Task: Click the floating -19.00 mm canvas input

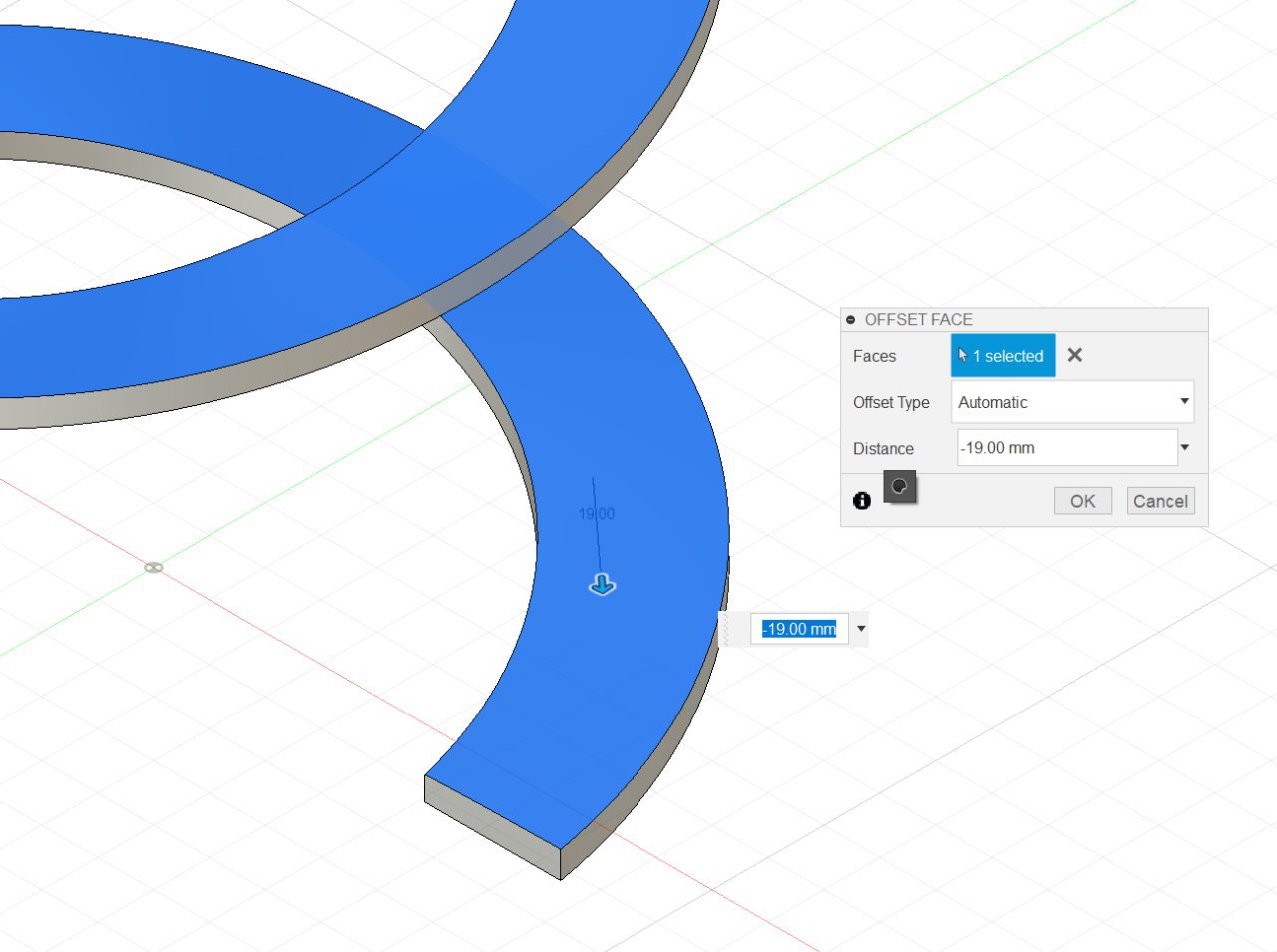Action: 799,629
